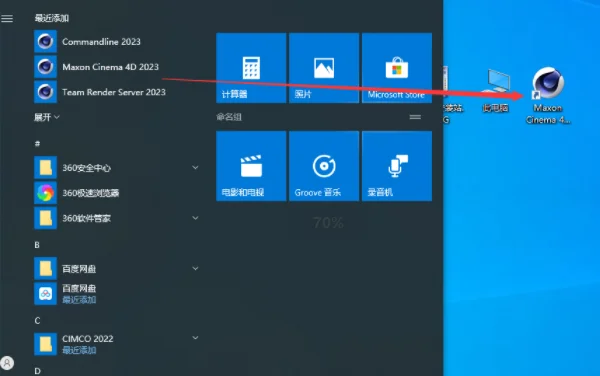Expand the recently added list via 展开
The height and width of the screenshot is (376, 600).
[47, 117]
